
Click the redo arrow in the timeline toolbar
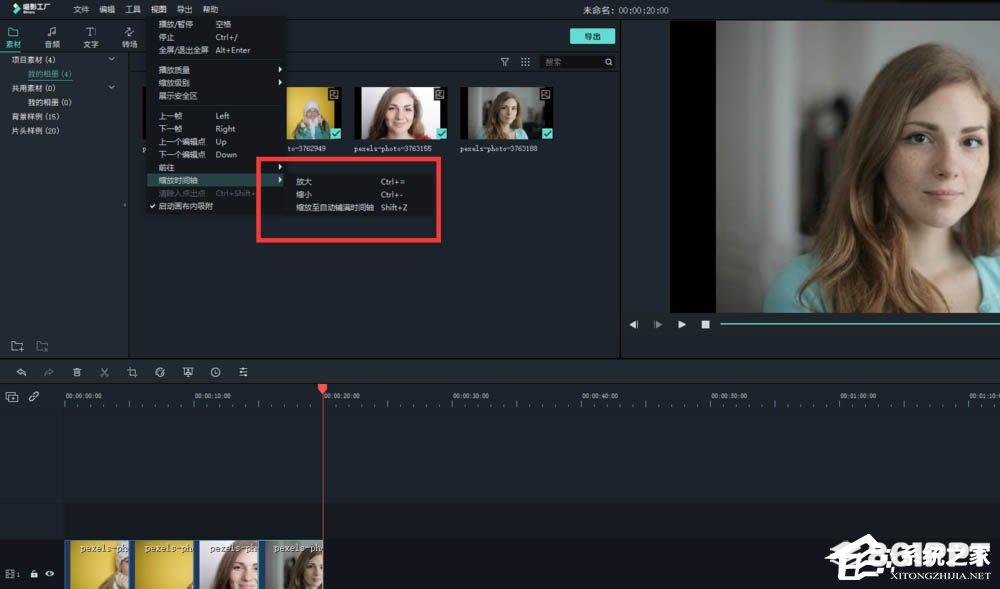[x=48, y=372]
